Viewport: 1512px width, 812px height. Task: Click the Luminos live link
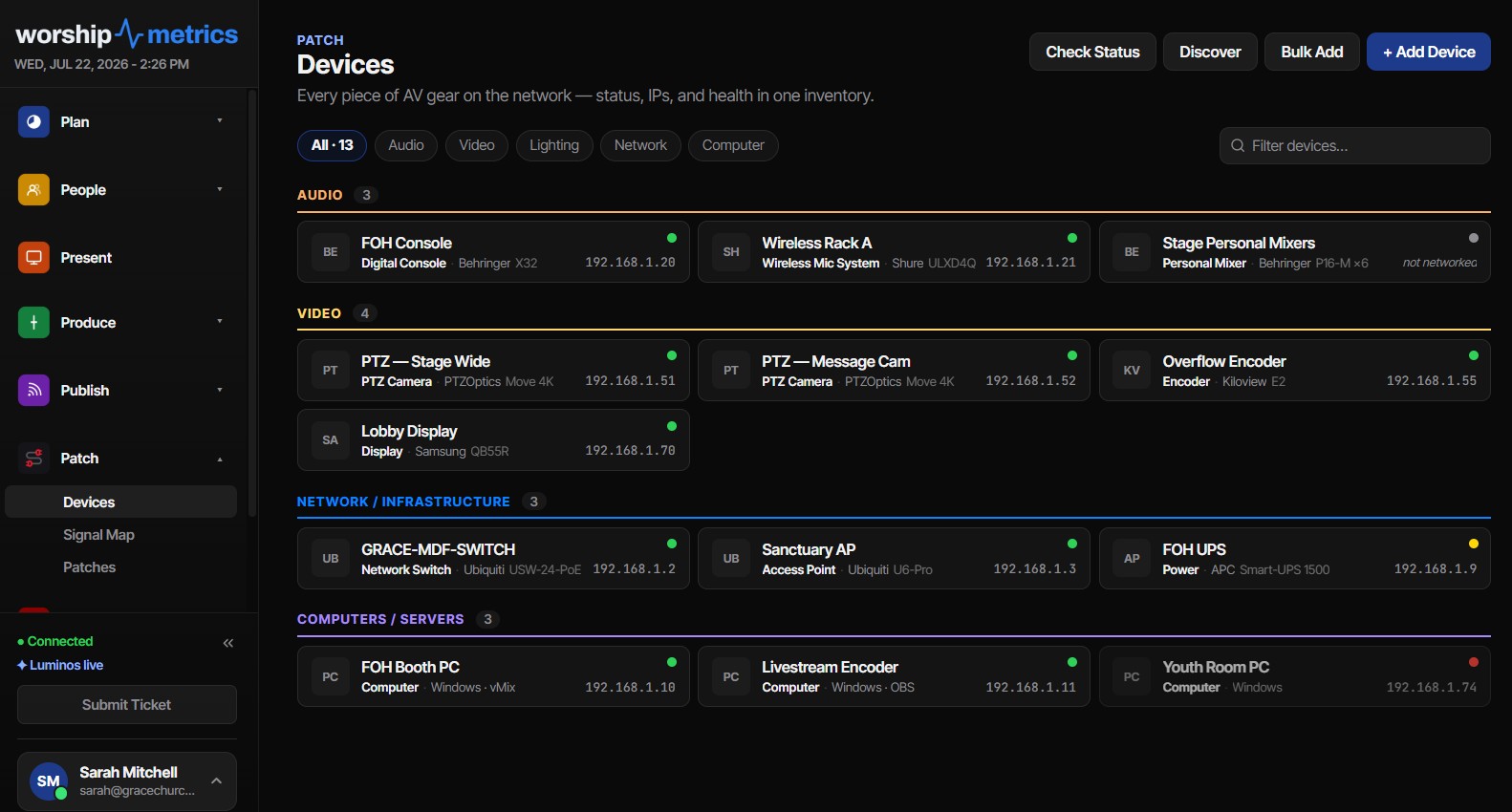click(60, 665)
